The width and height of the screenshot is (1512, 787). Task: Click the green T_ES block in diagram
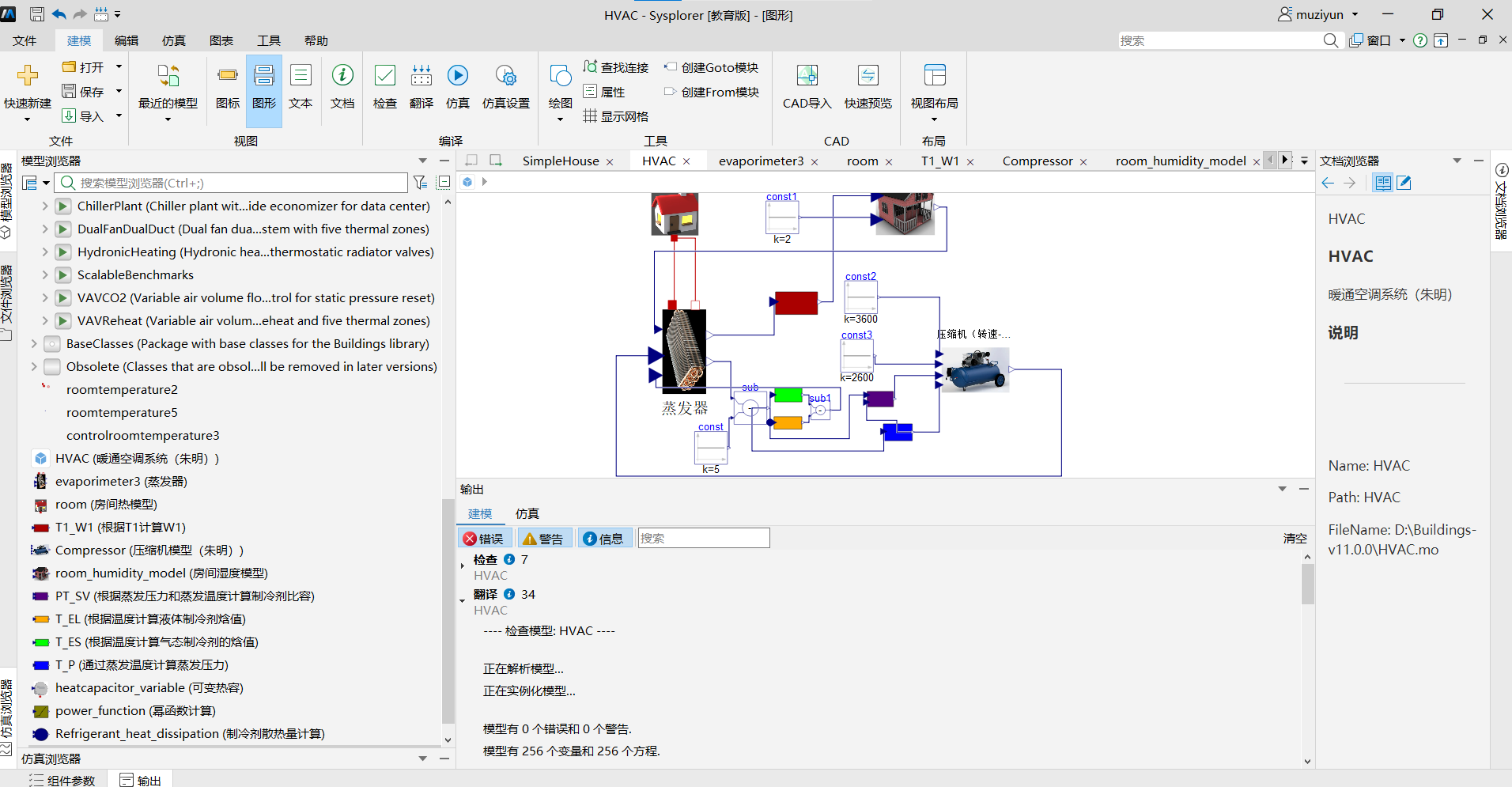pos(788,395)
